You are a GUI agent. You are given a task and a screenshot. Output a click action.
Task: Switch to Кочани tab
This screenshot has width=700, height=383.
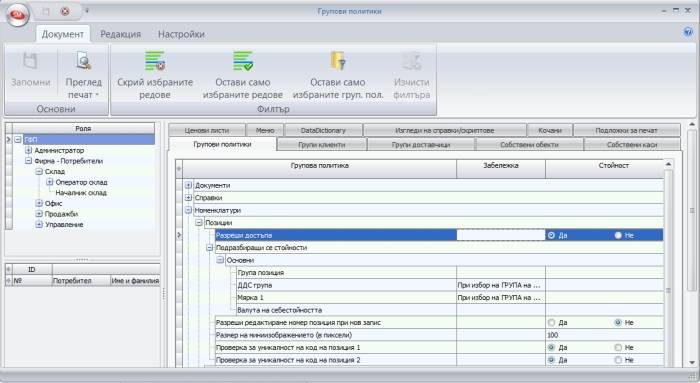(x=550, y=130)
